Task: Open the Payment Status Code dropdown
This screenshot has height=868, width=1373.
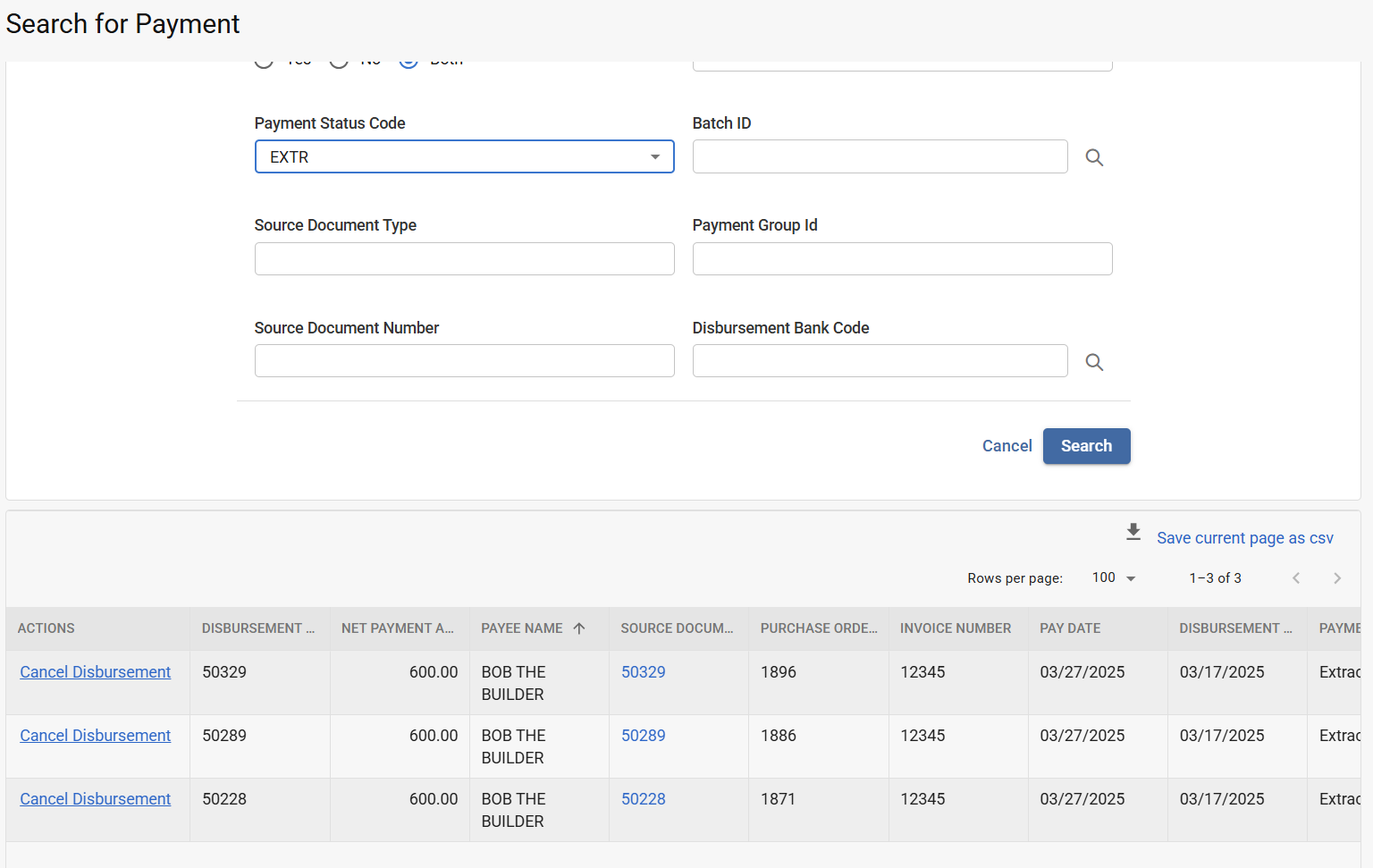Action: click(464, 156)
